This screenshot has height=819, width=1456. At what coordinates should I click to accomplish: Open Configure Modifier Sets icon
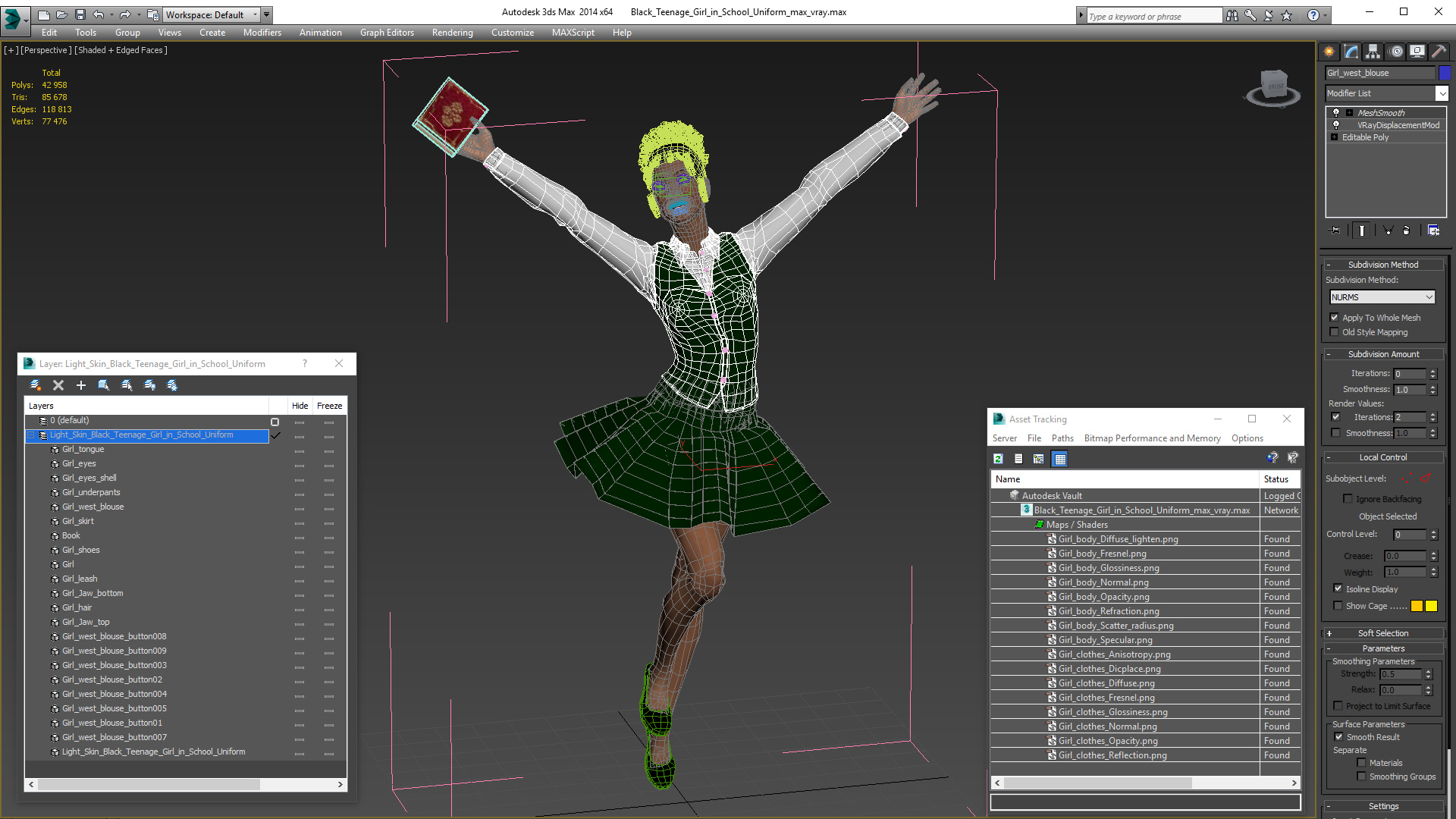1433,231
